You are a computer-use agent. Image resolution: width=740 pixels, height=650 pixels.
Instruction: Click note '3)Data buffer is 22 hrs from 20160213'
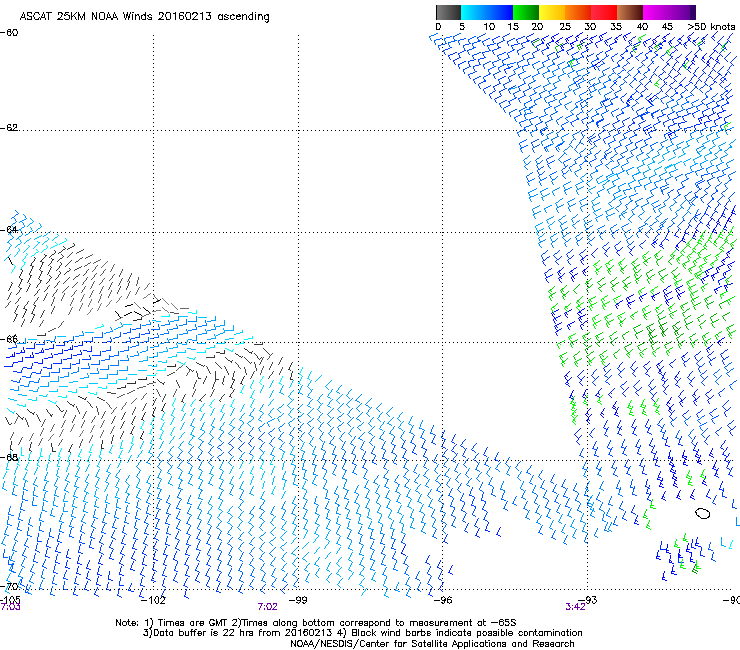237,633
